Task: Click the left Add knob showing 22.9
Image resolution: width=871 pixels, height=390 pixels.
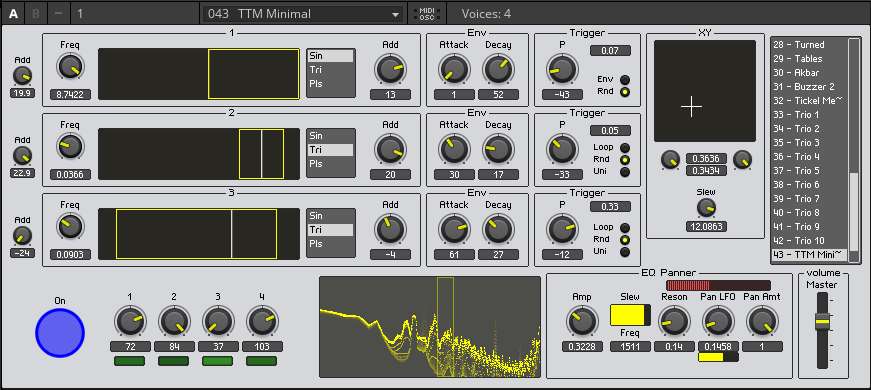Action: (22, 156)
